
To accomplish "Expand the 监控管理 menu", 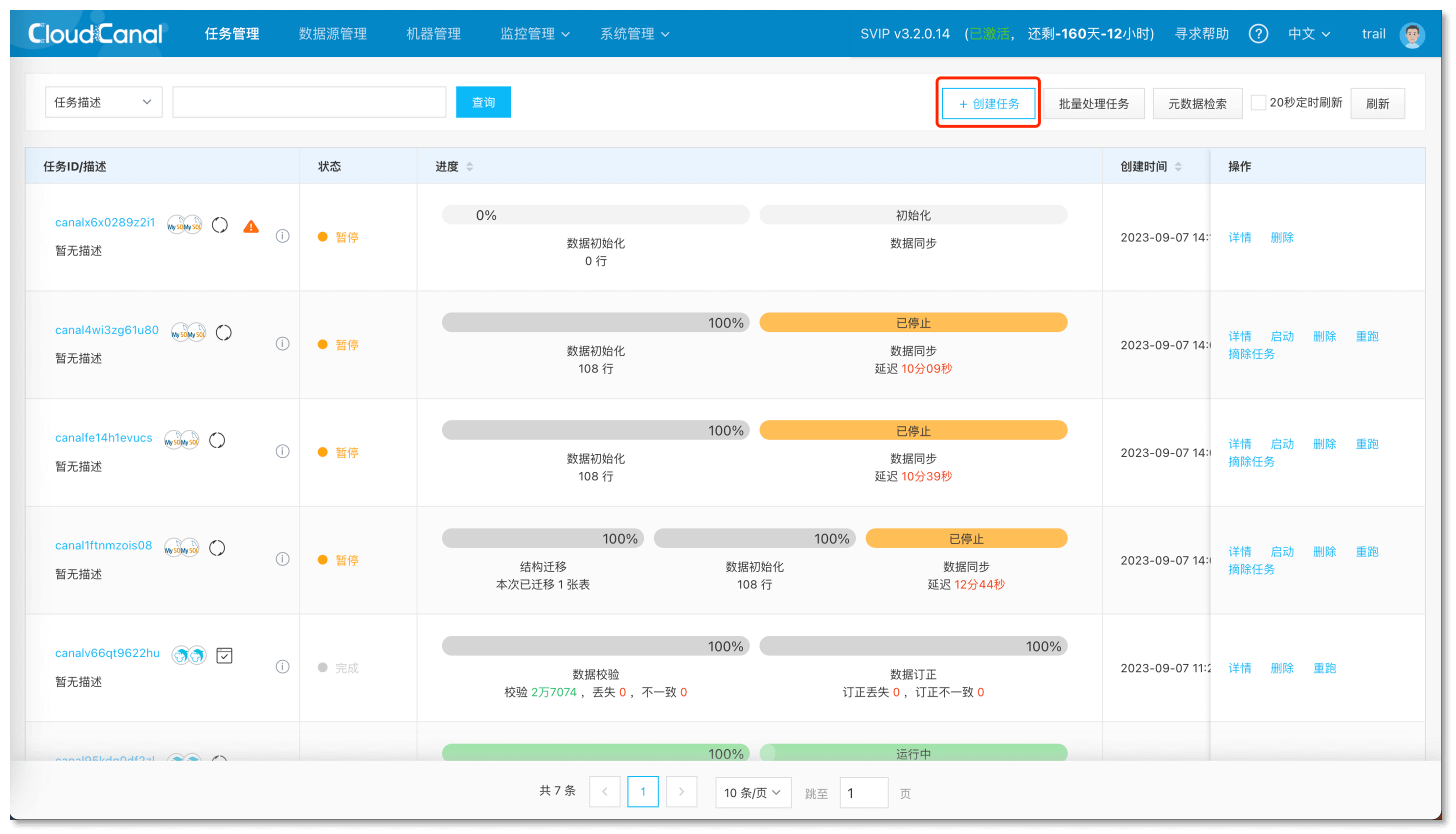I will (534, 34).
